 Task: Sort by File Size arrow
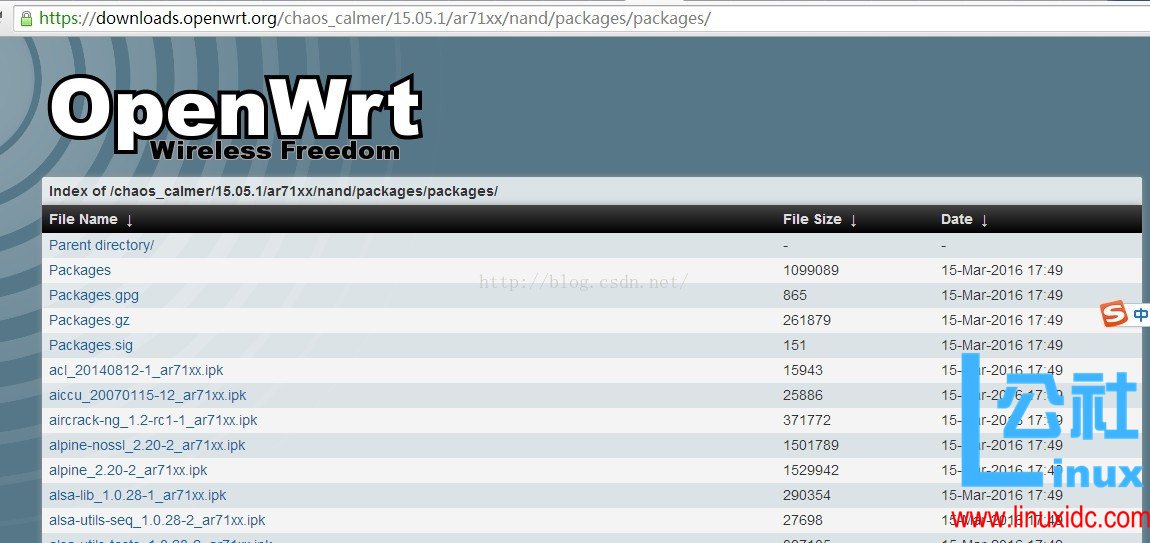pyautogui.click(x=854, y=220)
